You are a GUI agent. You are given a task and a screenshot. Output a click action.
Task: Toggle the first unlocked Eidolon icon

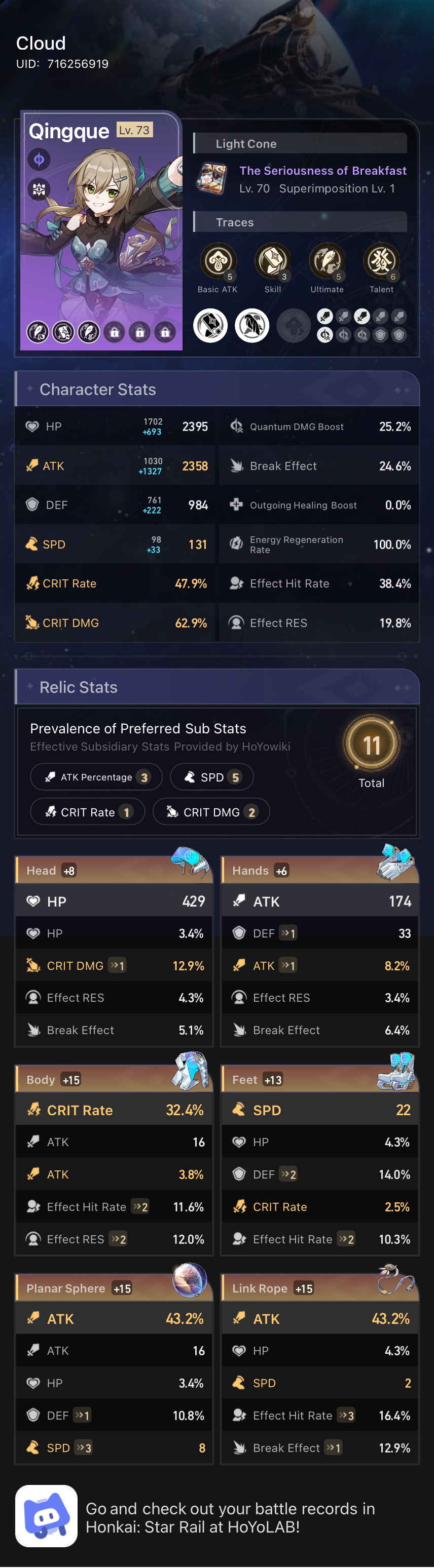point(38,332)
